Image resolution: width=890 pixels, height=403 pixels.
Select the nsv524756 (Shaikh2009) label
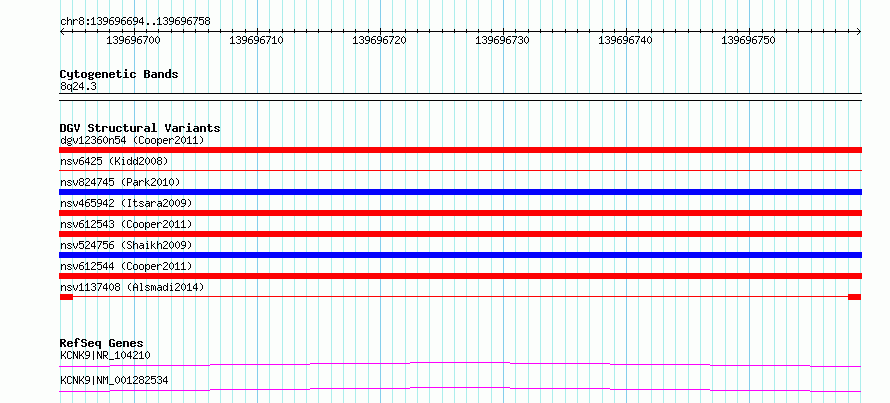coord(126,245)
